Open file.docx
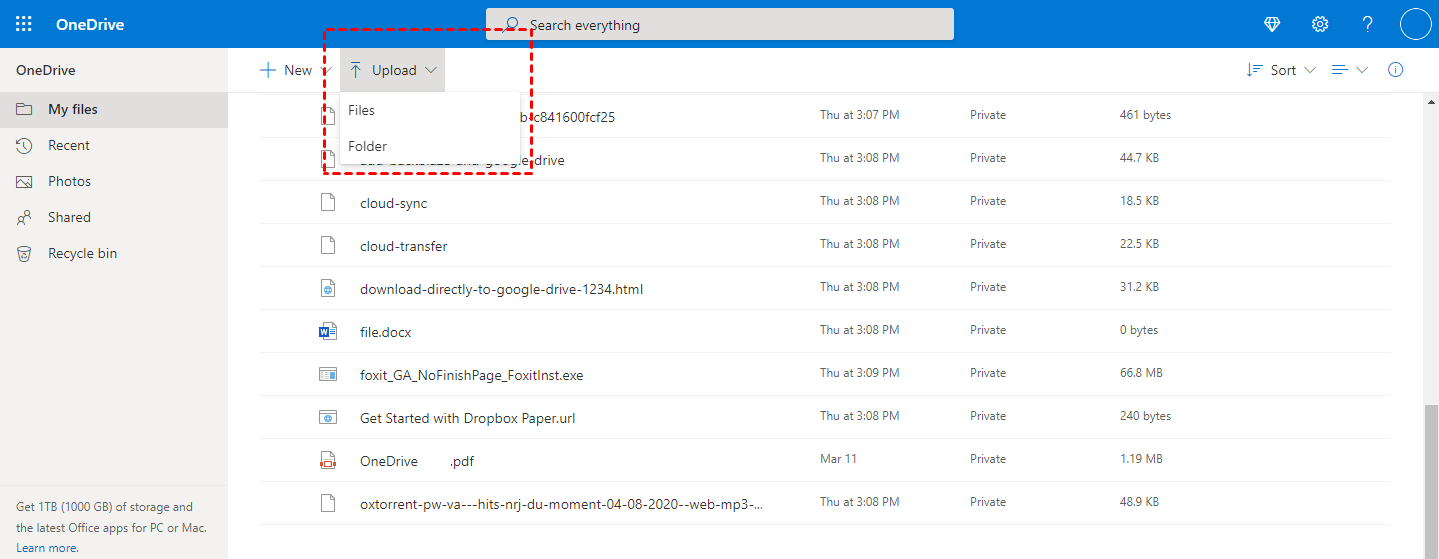The image size is (1439, 559). click(385, 332)
